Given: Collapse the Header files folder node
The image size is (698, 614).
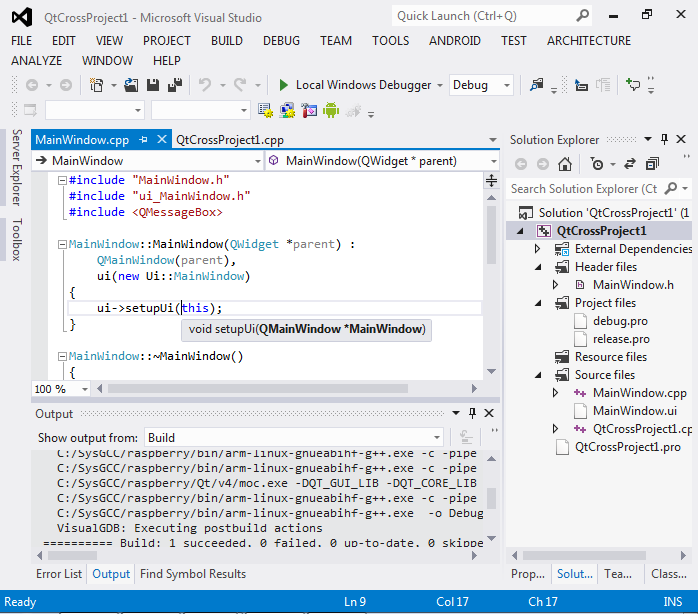Looking at the screenshot, I should (537, 267).
